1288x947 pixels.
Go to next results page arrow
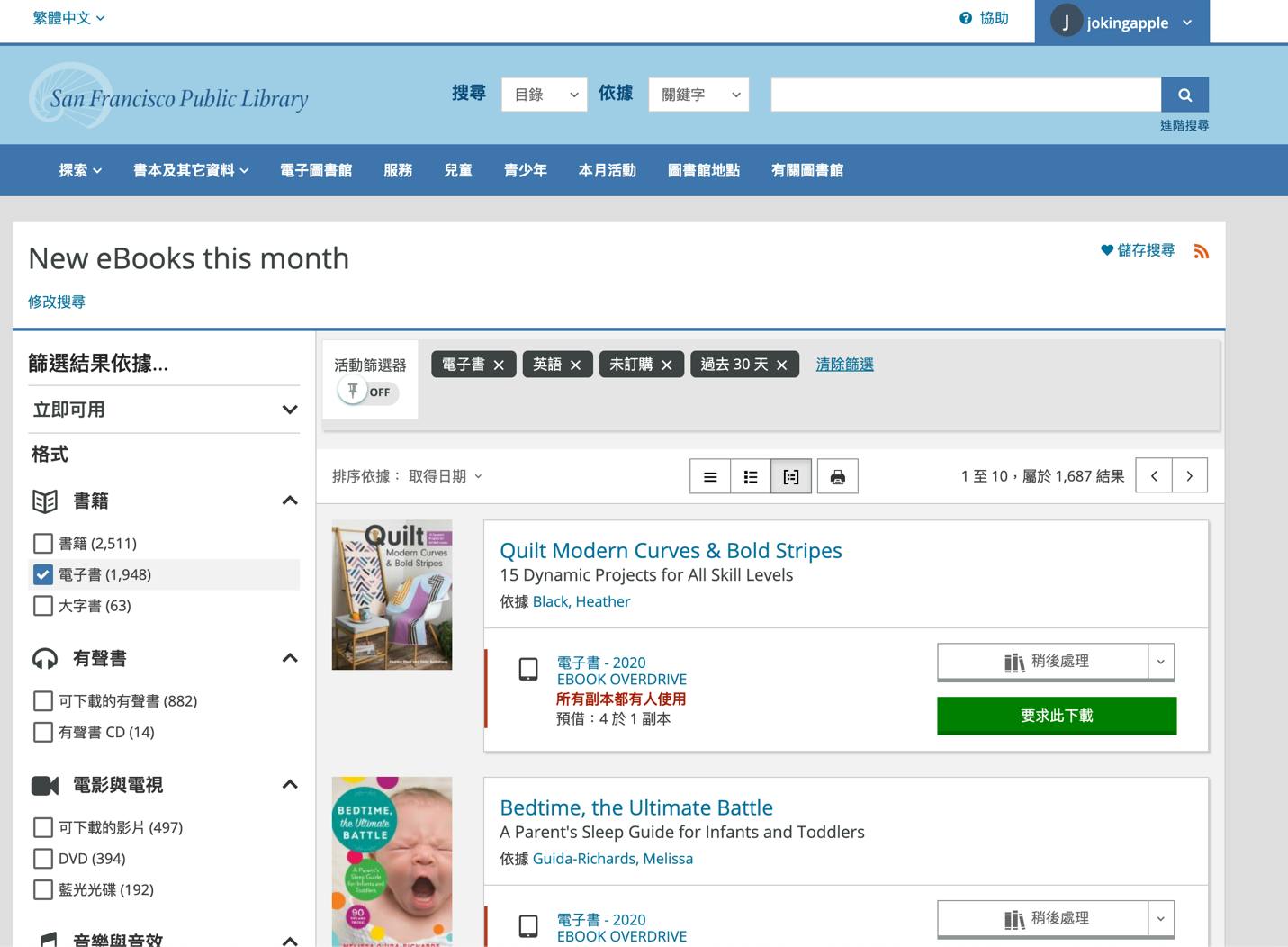1190,475
